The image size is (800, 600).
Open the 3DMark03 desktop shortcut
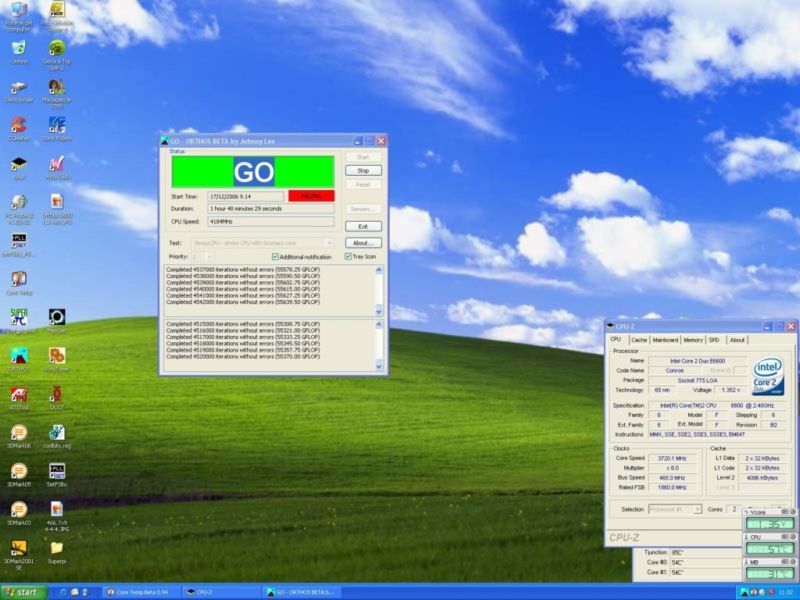coord(19,509)
